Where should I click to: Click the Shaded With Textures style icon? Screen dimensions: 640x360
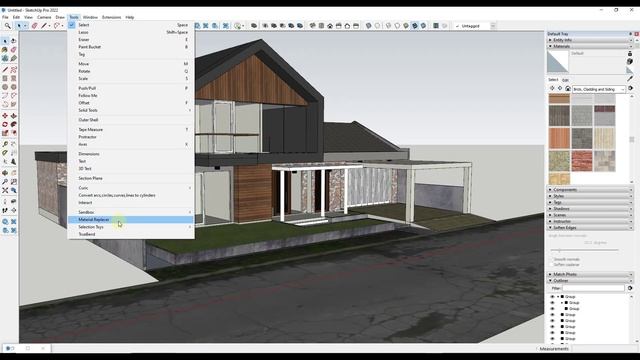[415, 26]
